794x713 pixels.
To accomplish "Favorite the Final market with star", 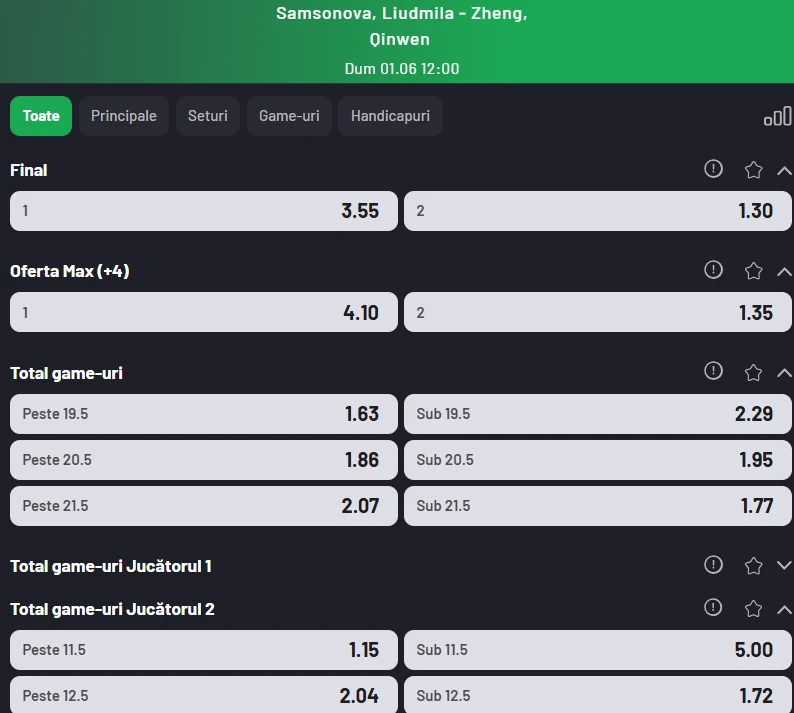I will click(x=753, y=170).
